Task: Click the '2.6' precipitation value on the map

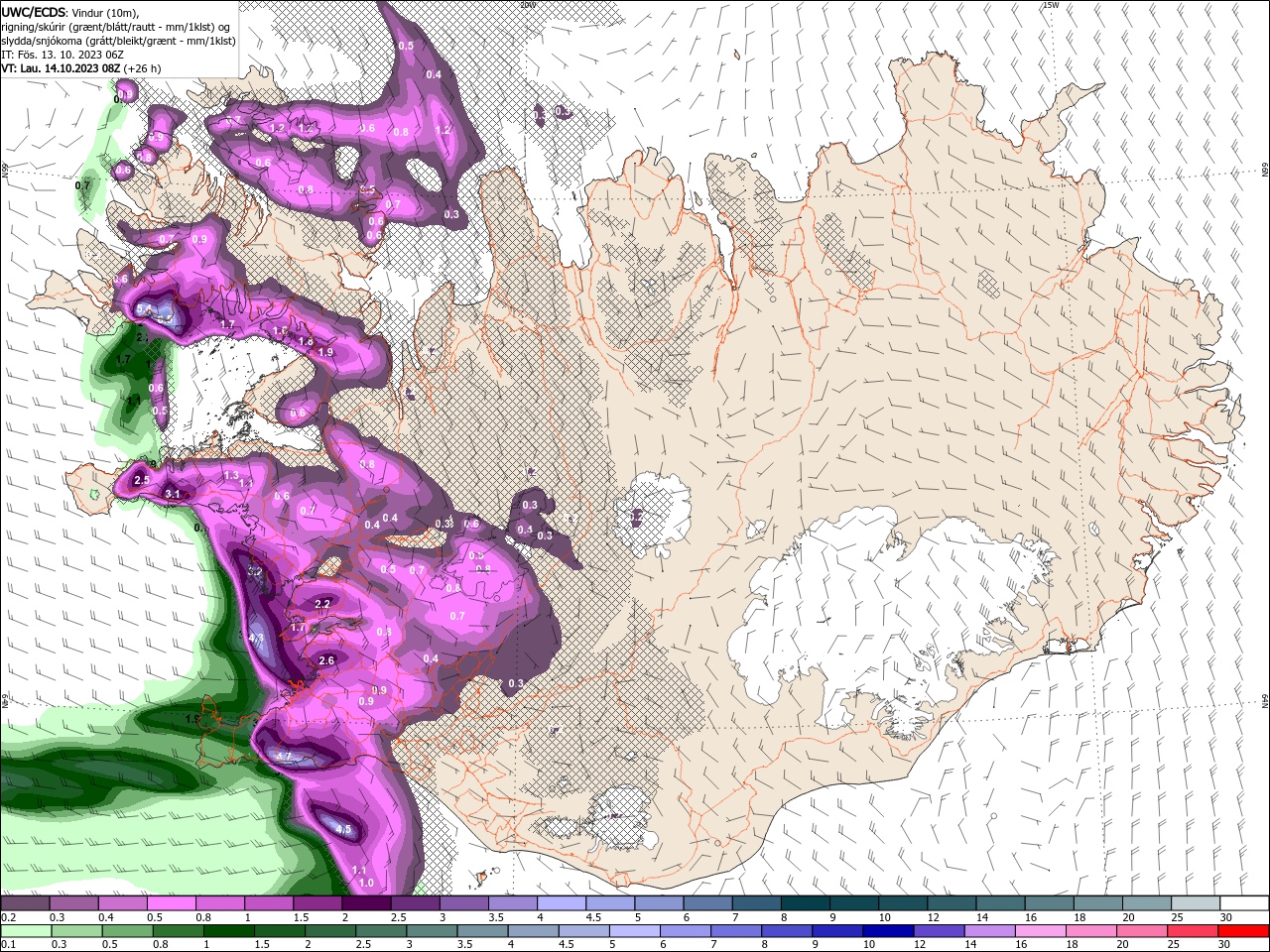Action: 327,660
